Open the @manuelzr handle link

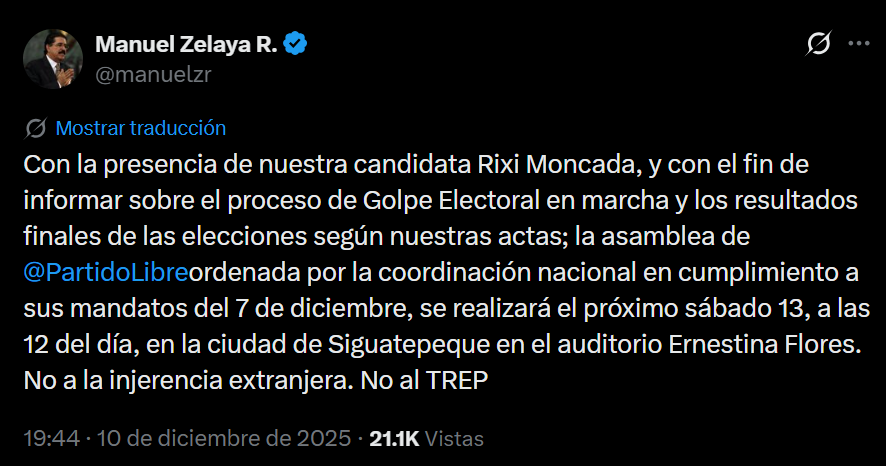[x=153, y=73]
